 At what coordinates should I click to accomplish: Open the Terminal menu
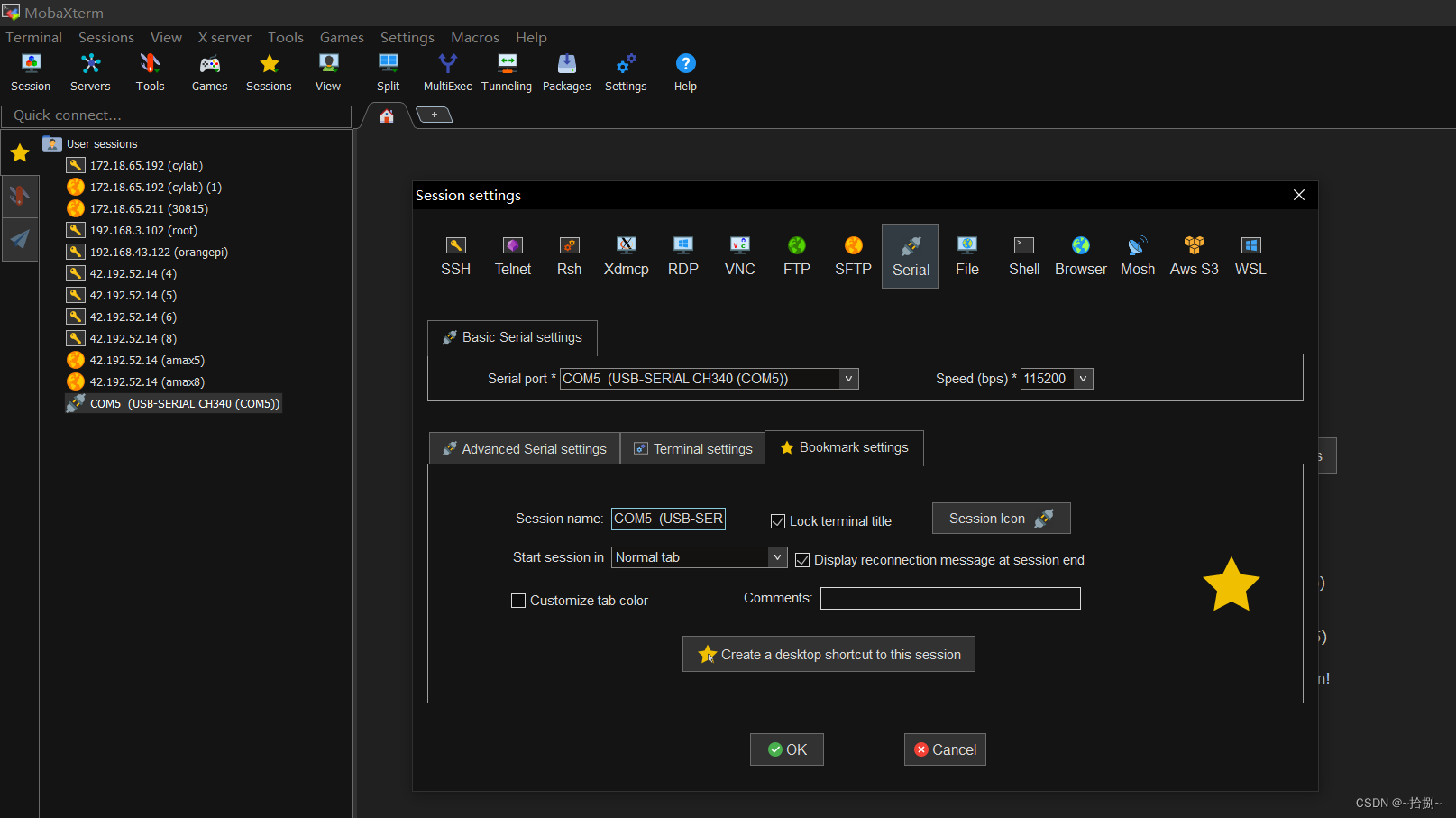click(34, 37)
